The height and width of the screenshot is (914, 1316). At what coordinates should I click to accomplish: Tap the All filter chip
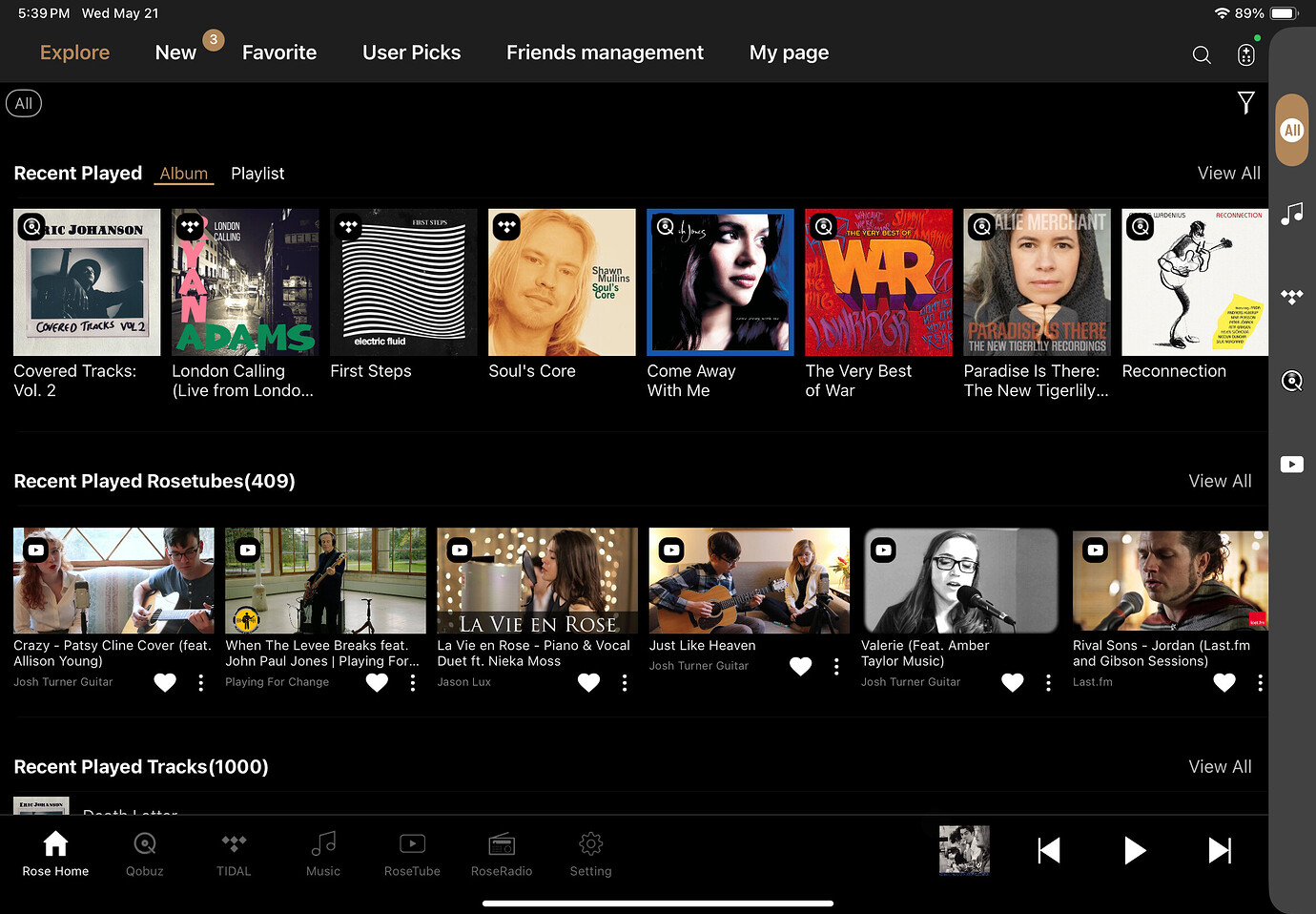(x=24, y=103)
